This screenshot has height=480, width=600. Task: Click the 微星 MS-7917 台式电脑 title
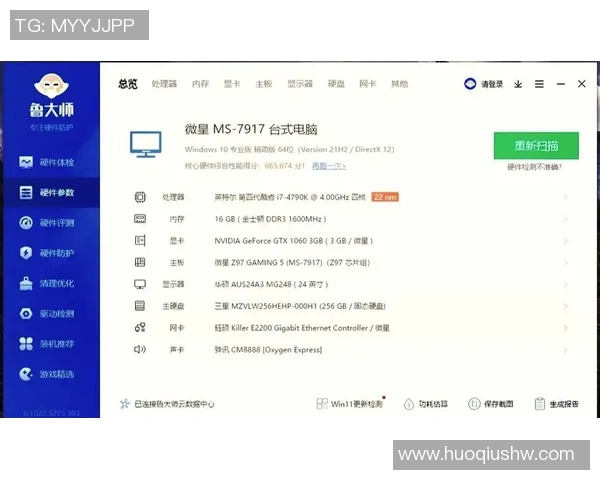pyautogui.click(x=251, y=129)
